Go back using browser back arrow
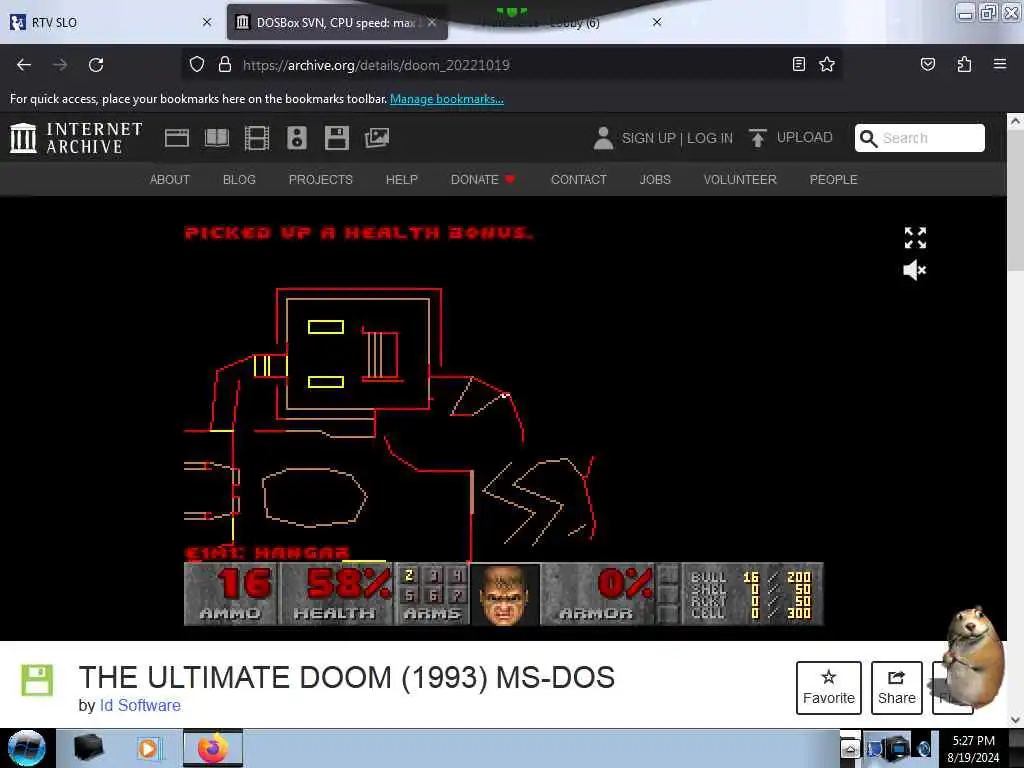 [24, 65]
